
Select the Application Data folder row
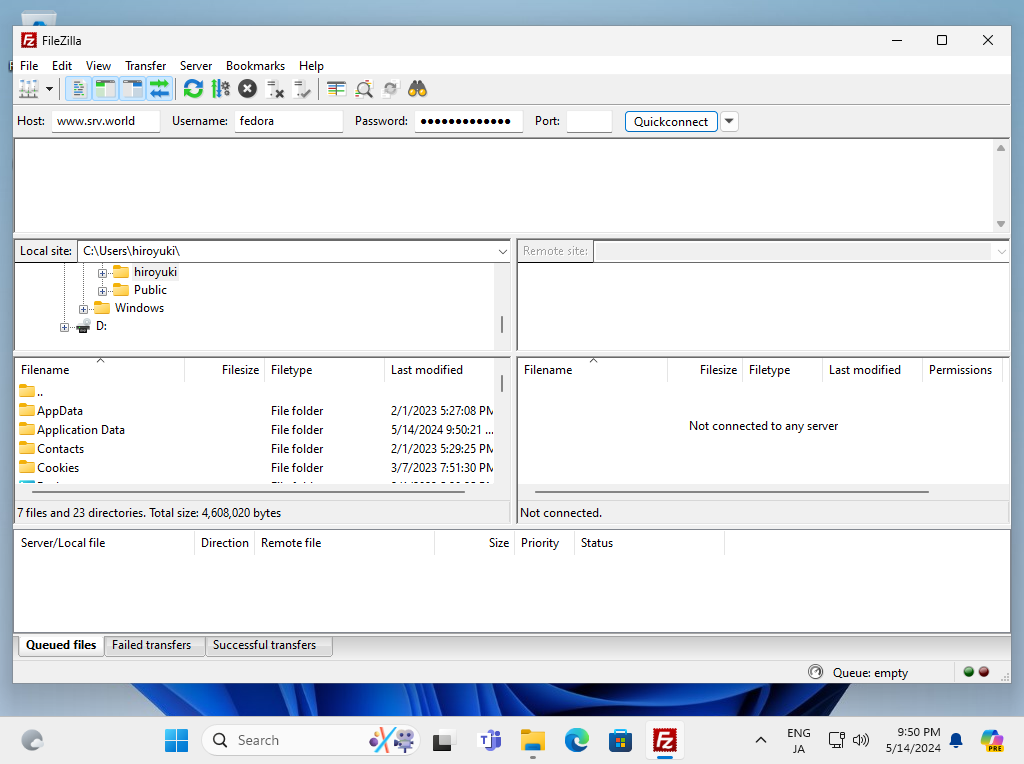(255, 430)
